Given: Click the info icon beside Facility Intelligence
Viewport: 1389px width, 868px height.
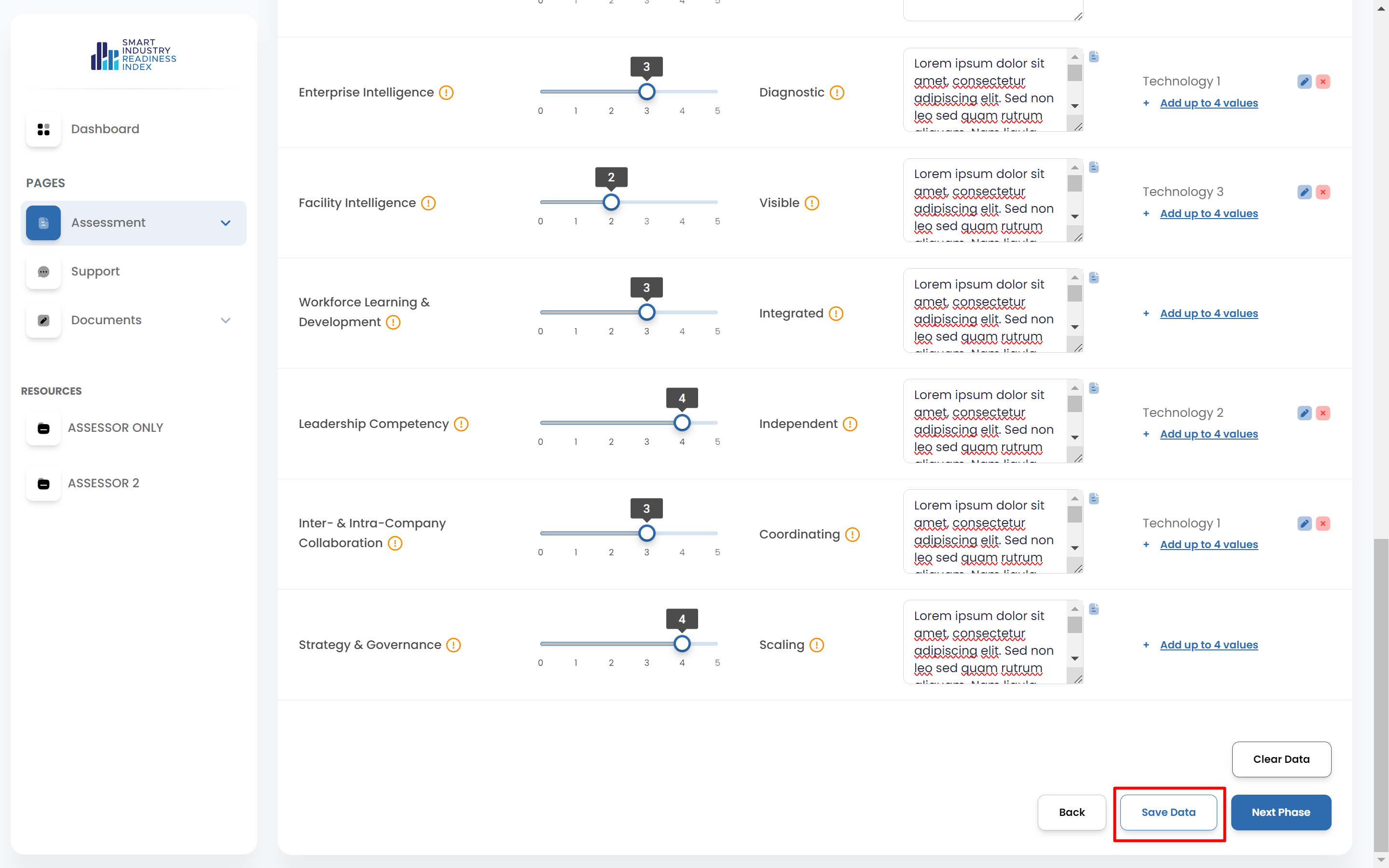Looking at the screenshot, I should click(x=428, y=203).
